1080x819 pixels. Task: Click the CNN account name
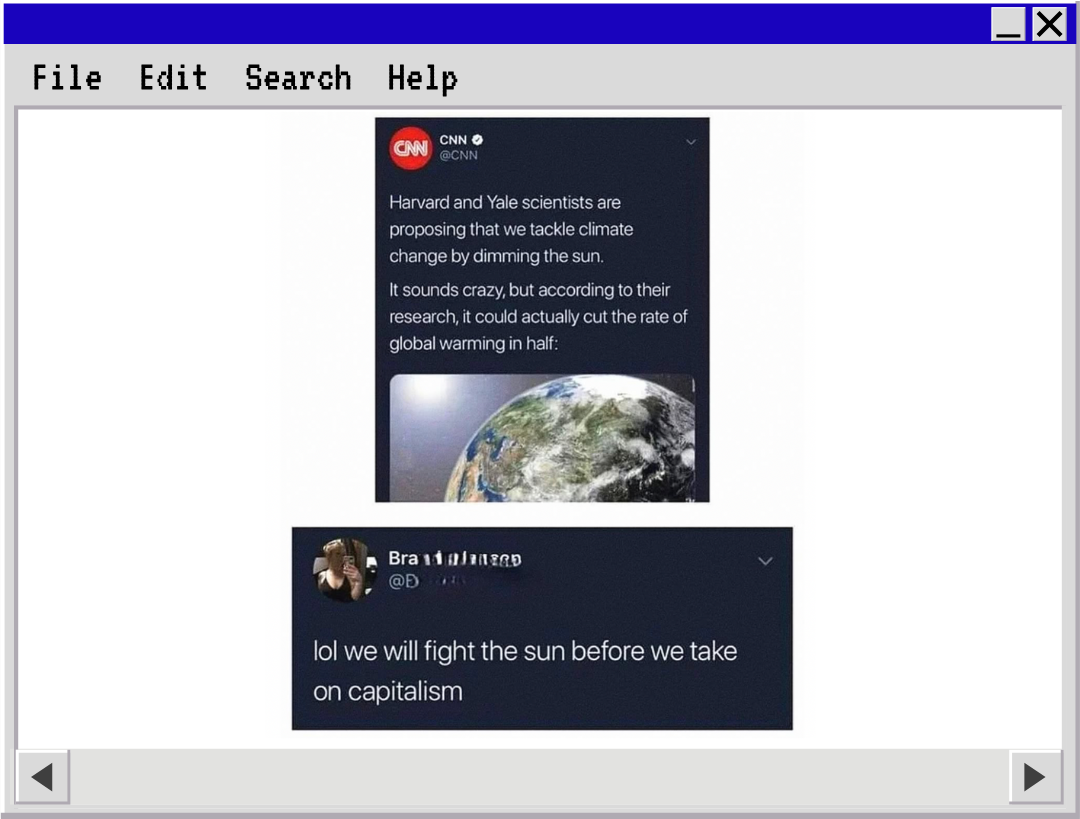coord(453,140)
